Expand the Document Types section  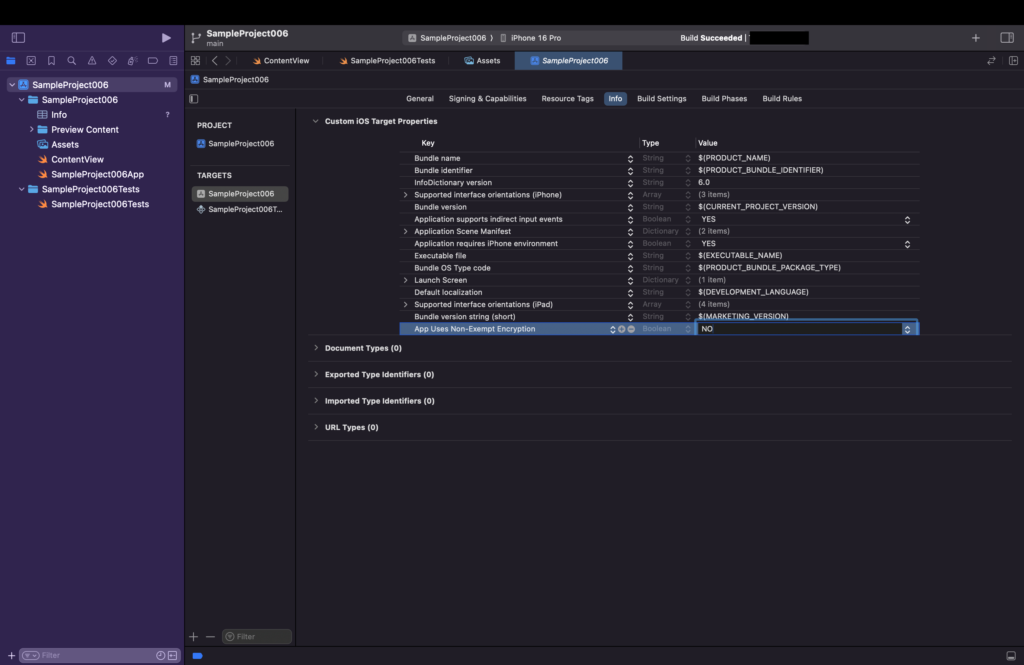316,348
